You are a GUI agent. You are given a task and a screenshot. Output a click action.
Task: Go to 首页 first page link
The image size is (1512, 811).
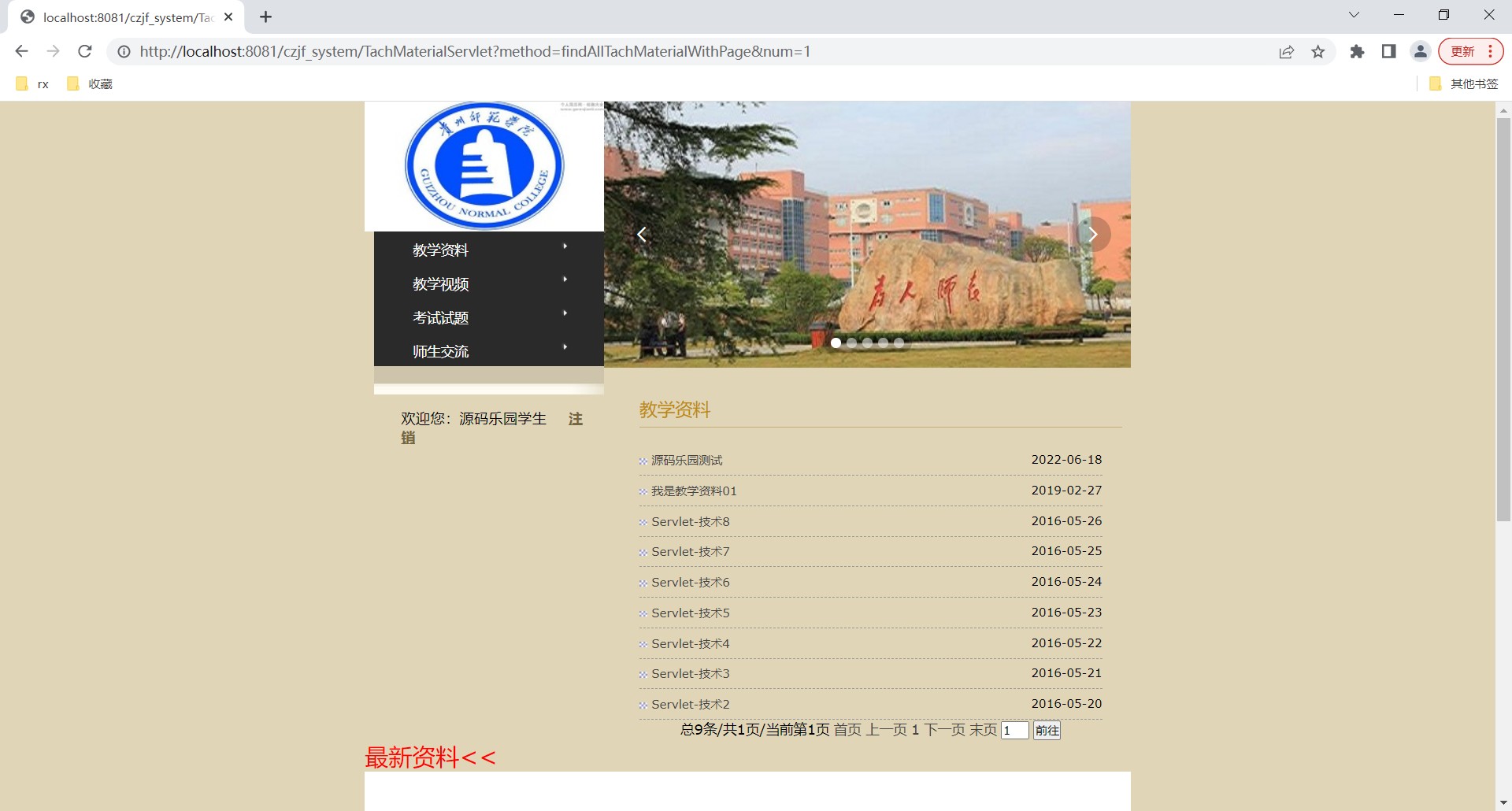click(847, 730)
